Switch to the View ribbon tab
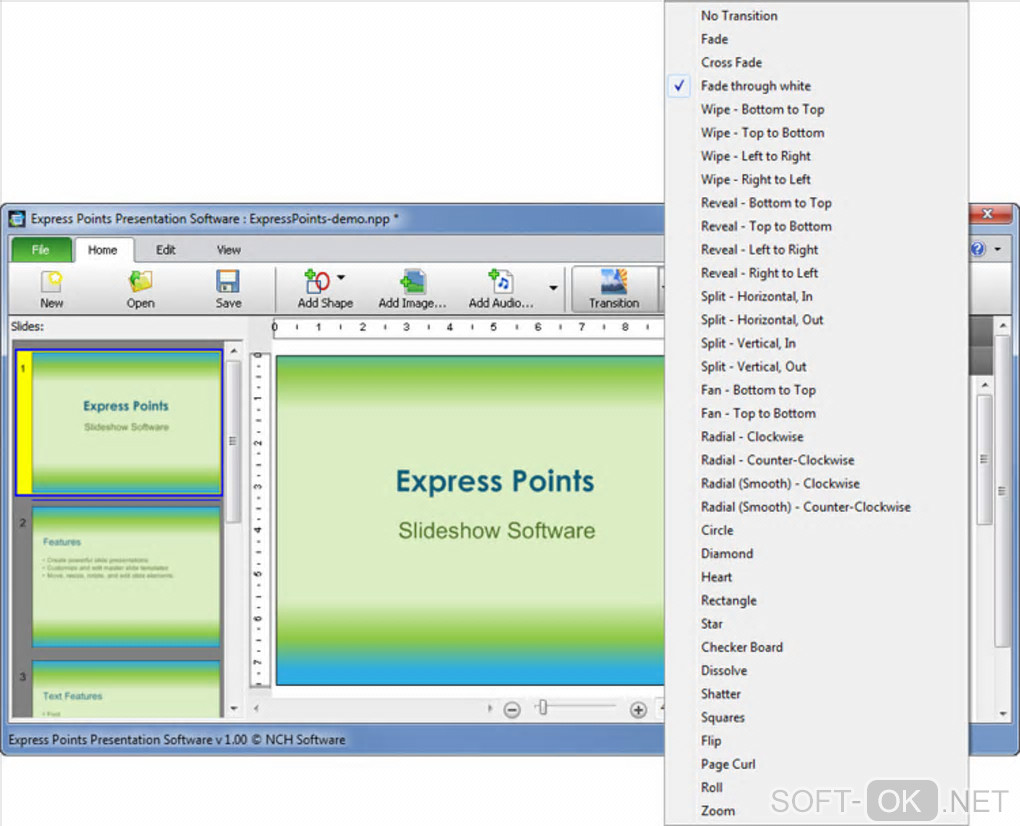Screen dimensions: 1020x826 tap(228, 250)
